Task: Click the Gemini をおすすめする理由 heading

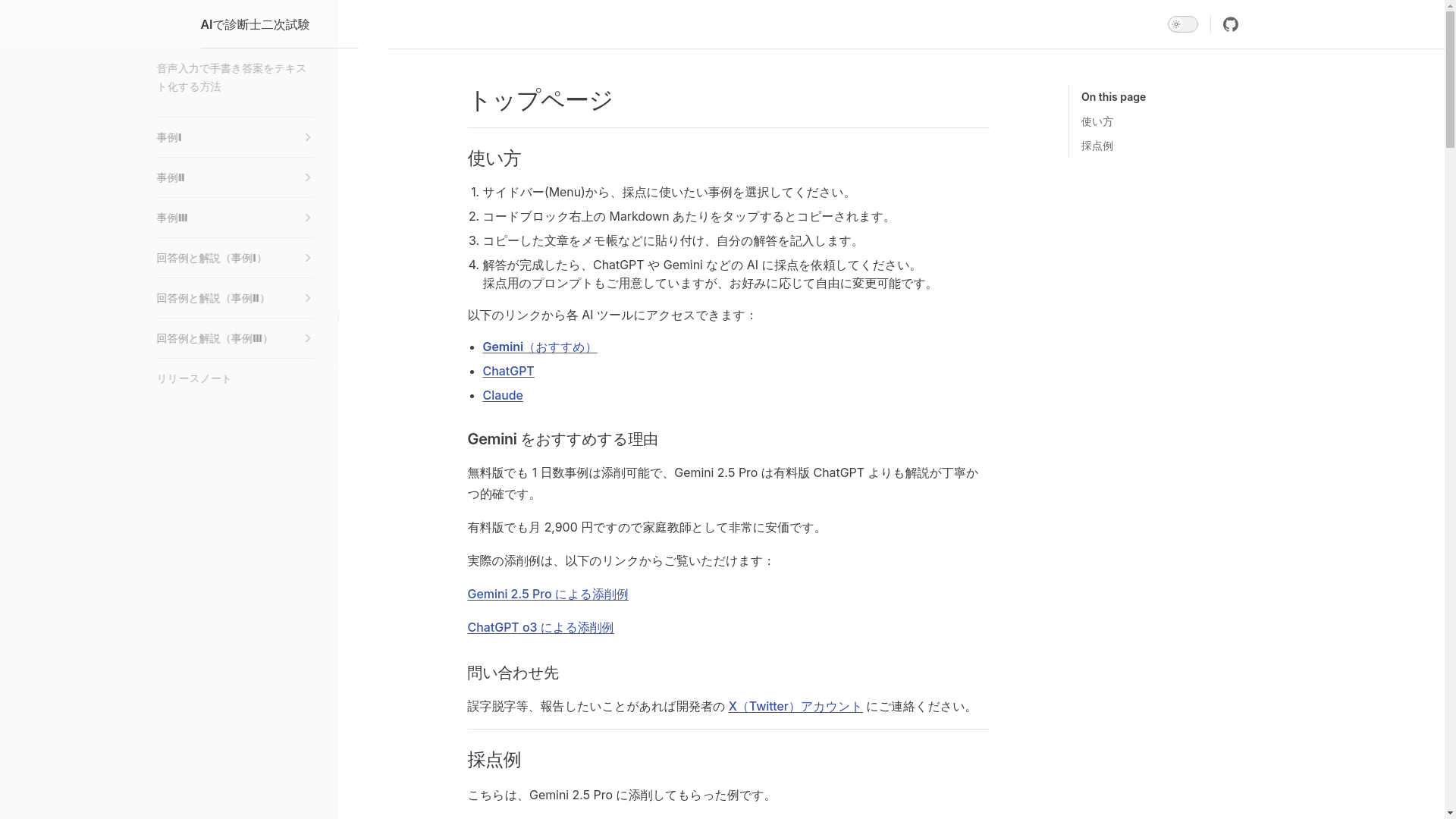Action: (x=563, y=439)
